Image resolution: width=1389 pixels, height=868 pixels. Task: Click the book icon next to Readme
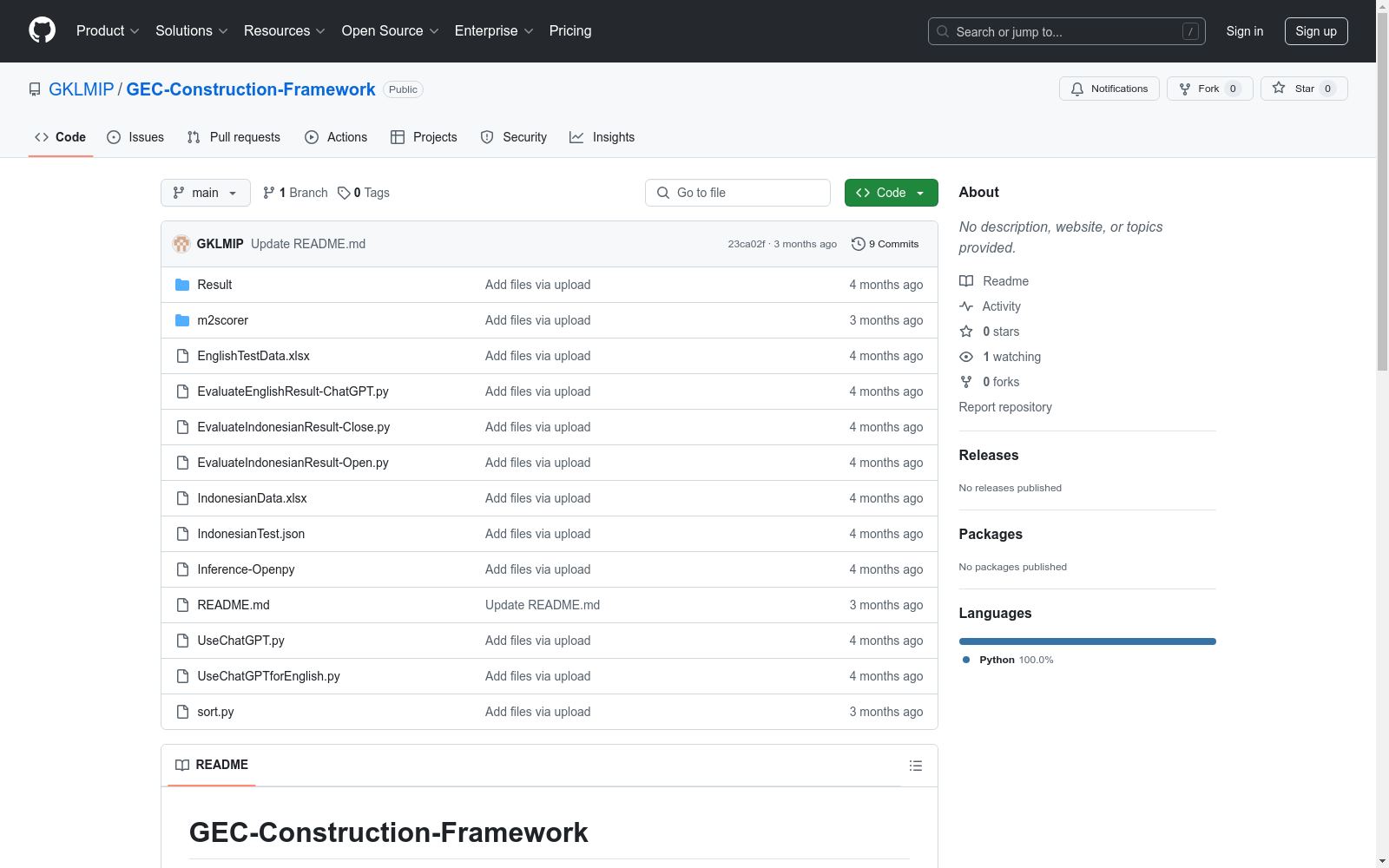click(966, 281)
